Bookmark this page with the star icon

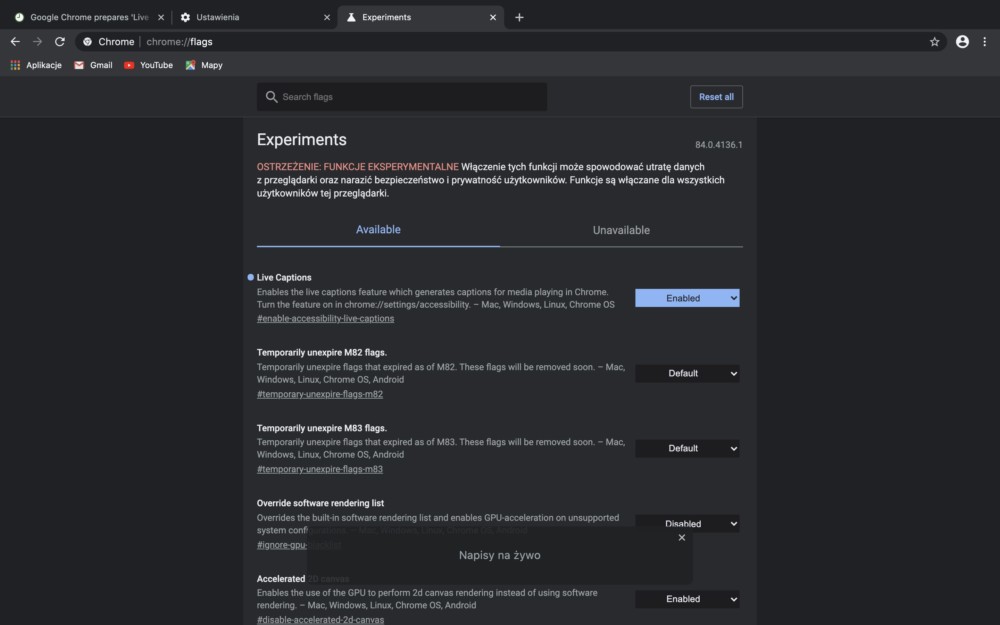[934, 41]
